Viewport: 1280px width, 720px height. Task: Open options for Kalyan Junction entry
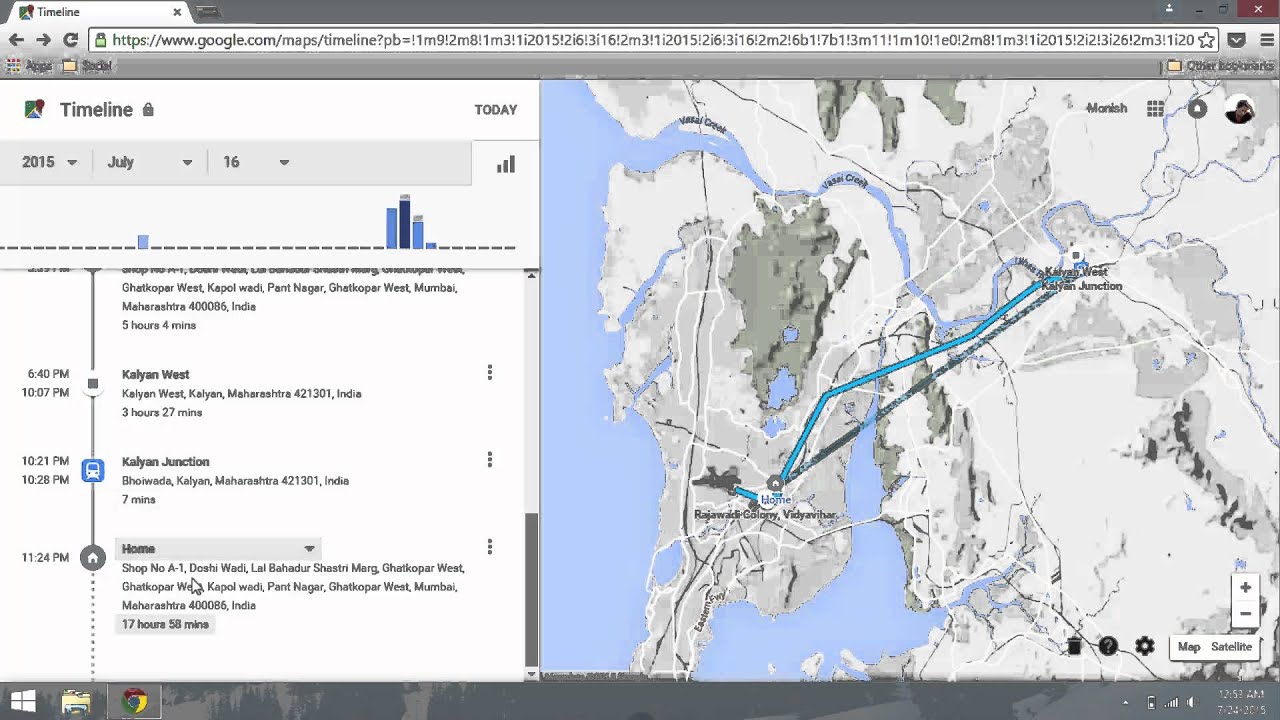click(x=489, y=460)
